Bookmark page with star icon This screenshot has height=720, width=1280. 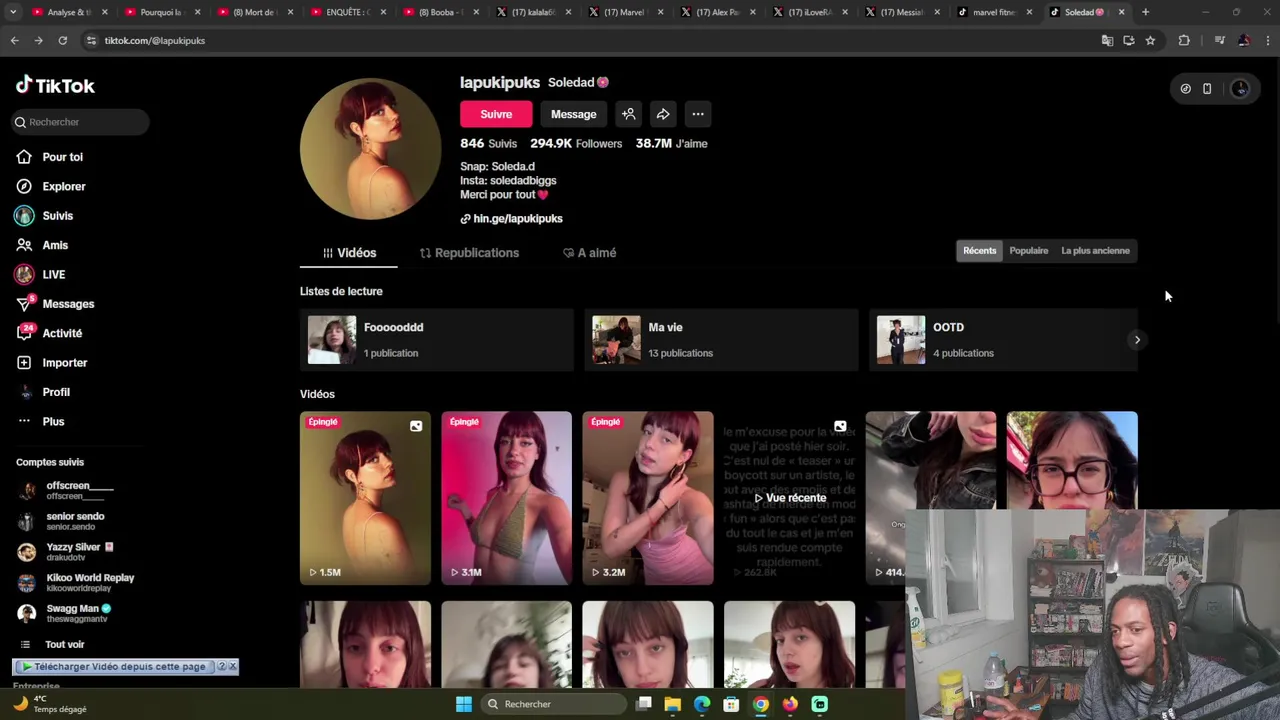pyautogui.click(x=1150, y=41)
